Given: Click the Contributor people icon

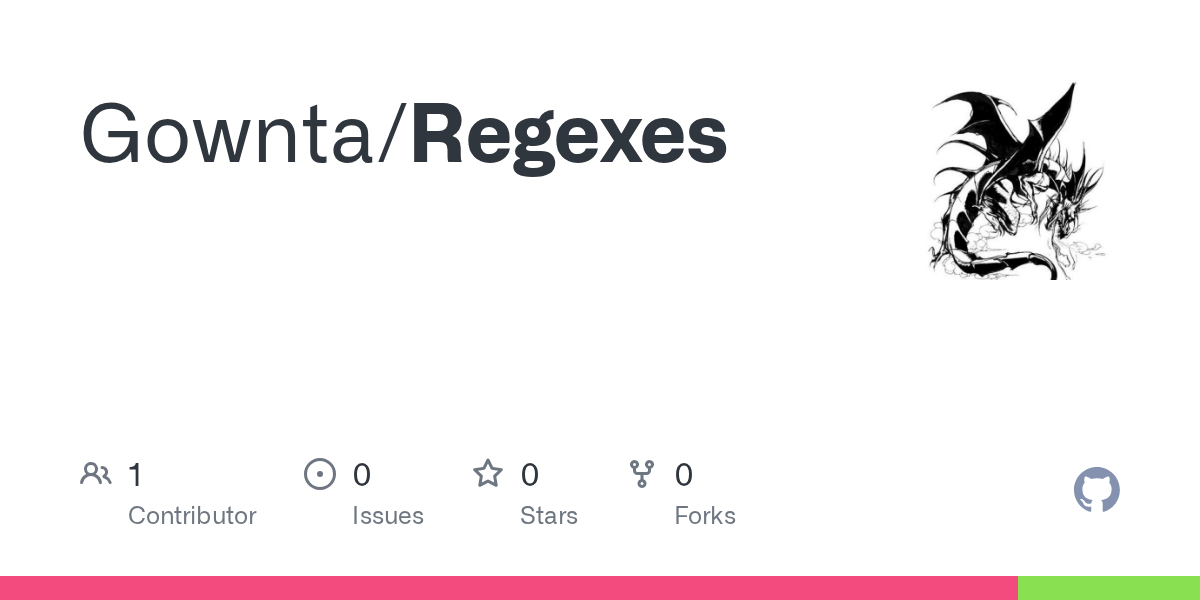Looking at the screenshot, I should 96,474.
